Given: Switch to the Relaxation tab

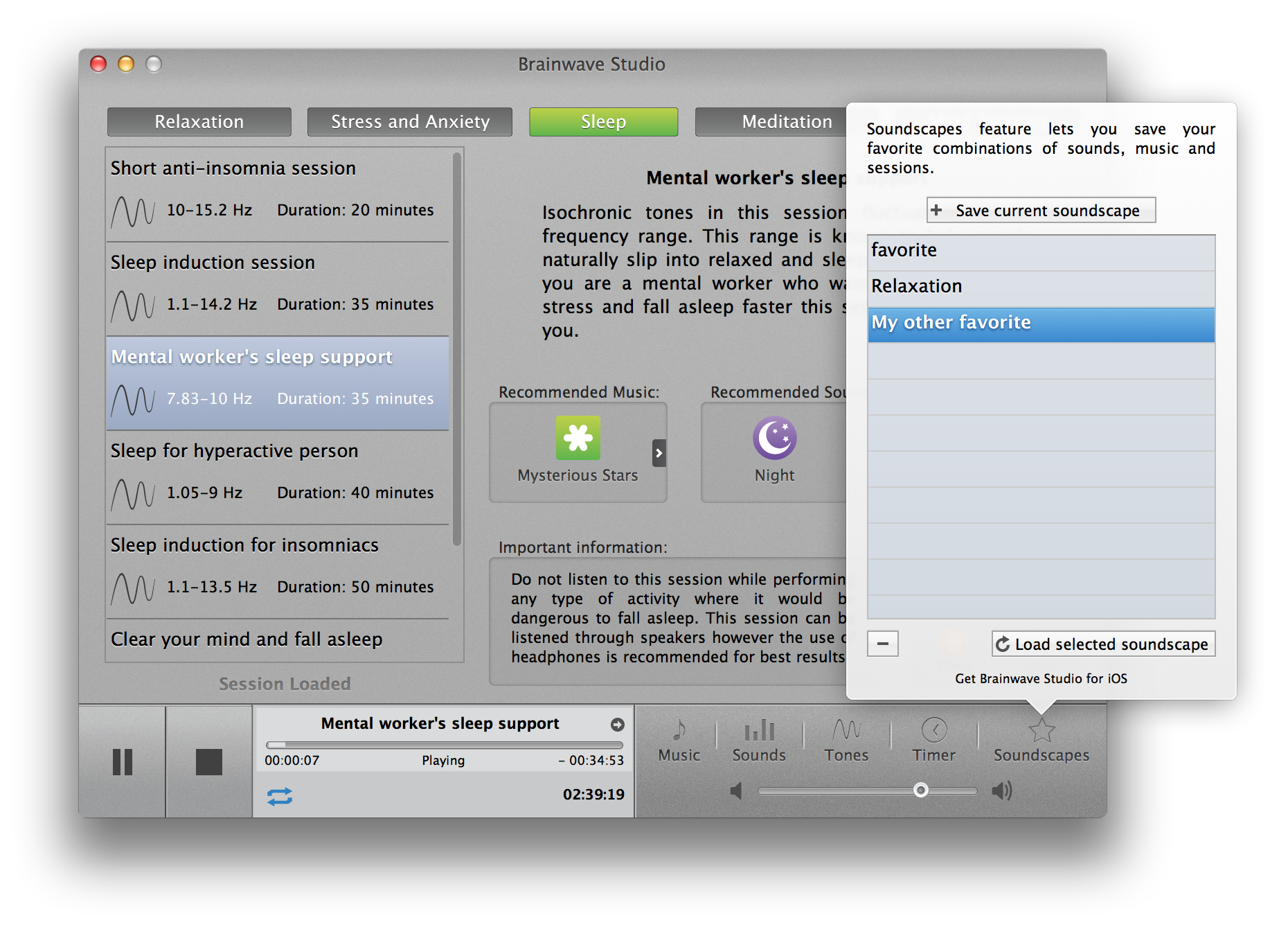Looking at the screenshot, I should (199, 122).
